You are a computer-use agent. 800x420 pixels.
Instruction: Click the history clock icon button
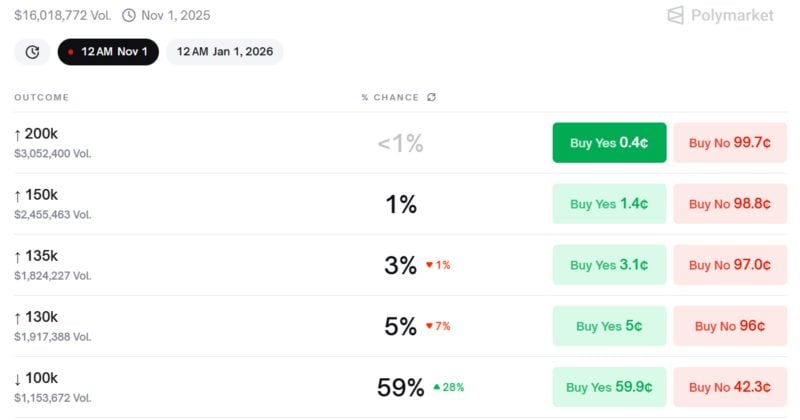tap(32, 52)
